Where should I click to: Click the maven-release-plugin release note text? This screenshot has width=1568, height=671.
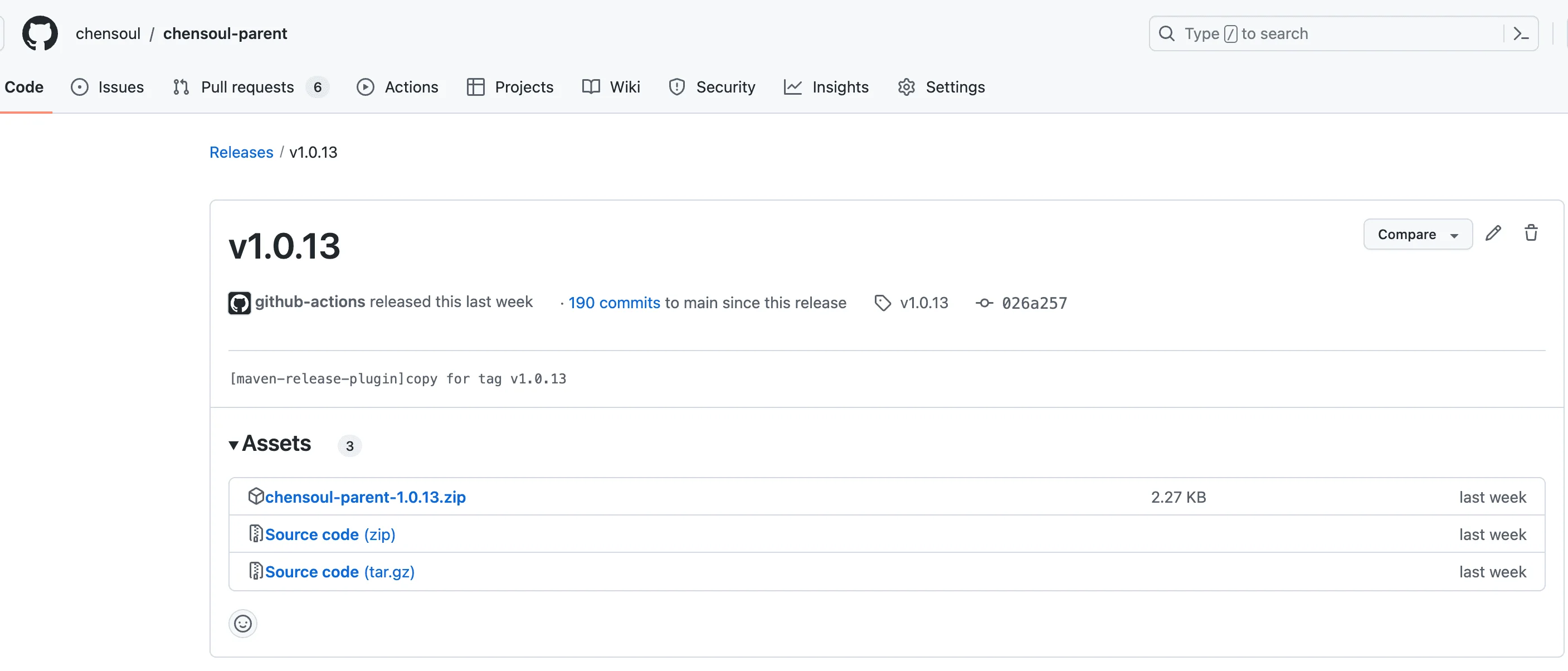[x=397, y=379]
